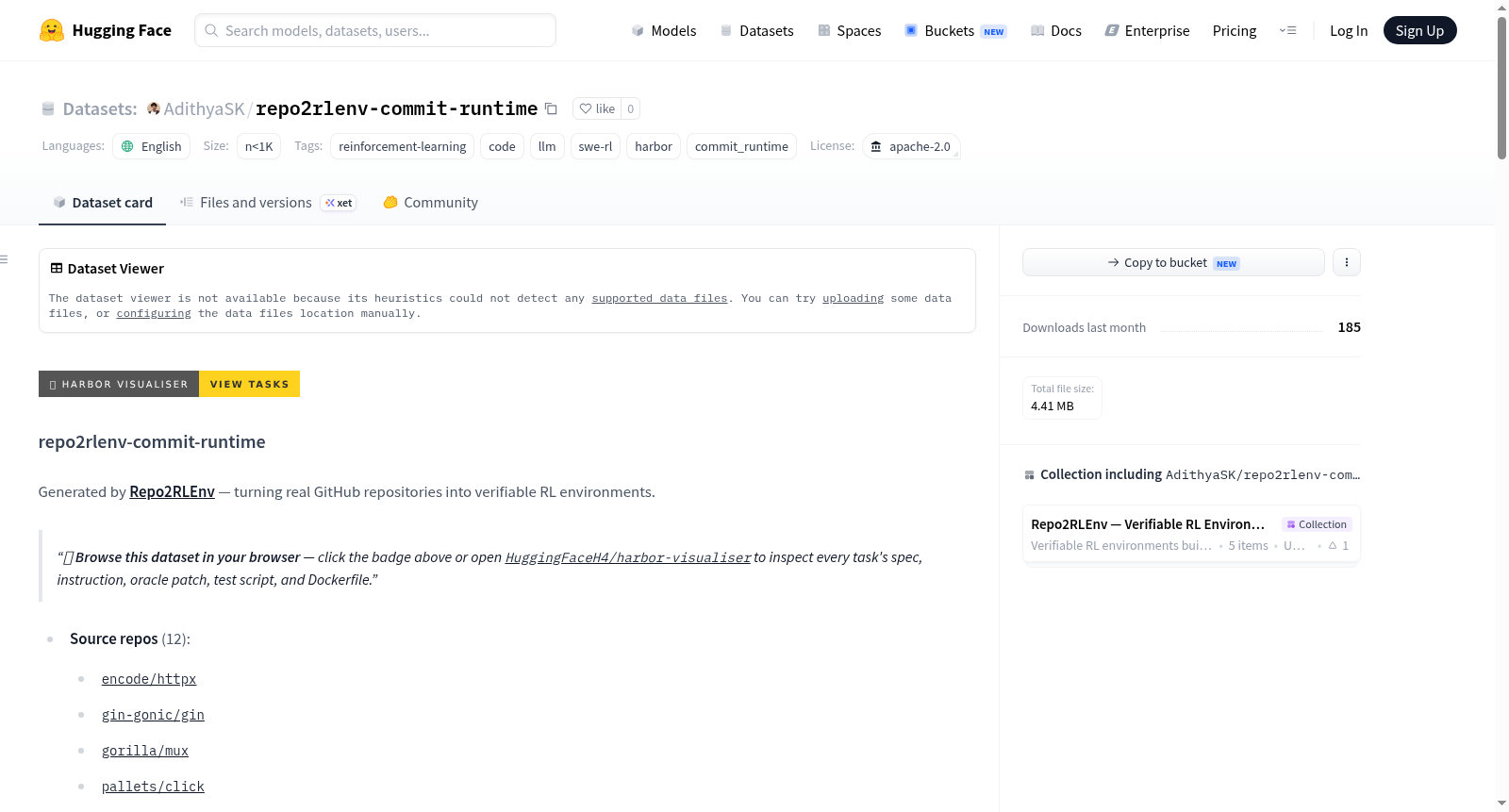
Task: Open the gin-gonic/gin repo link
Action: point(153,715)
